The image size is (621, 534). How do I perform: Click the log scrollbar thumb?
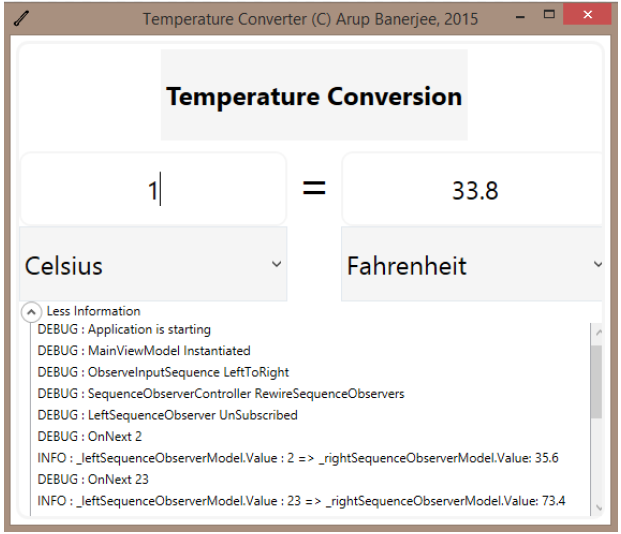[x=596, y=381]
